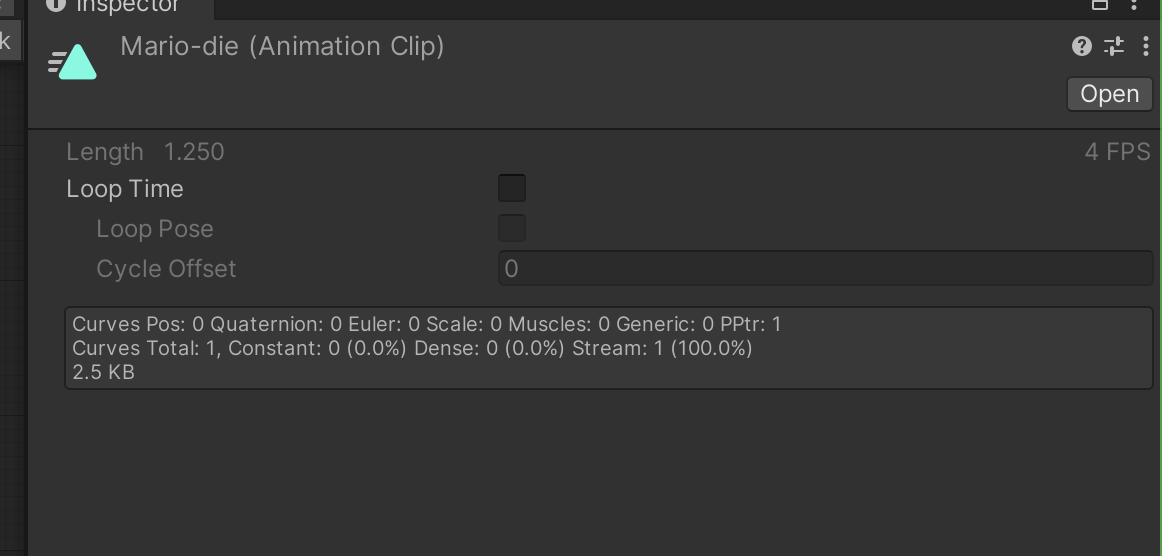Enable the Loop Time checkbox
This screenshot has width=1162, height=556.
[512, 188]
